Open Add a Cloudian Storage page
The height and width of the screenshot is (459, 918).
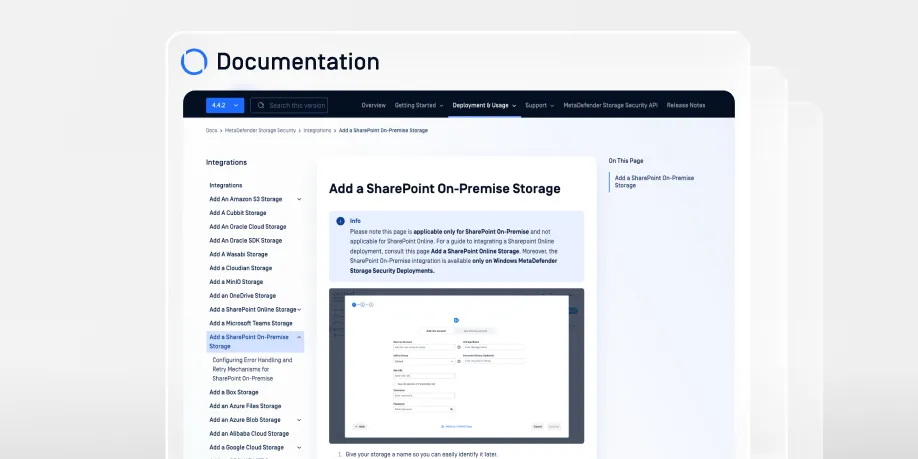coord(241,268)
